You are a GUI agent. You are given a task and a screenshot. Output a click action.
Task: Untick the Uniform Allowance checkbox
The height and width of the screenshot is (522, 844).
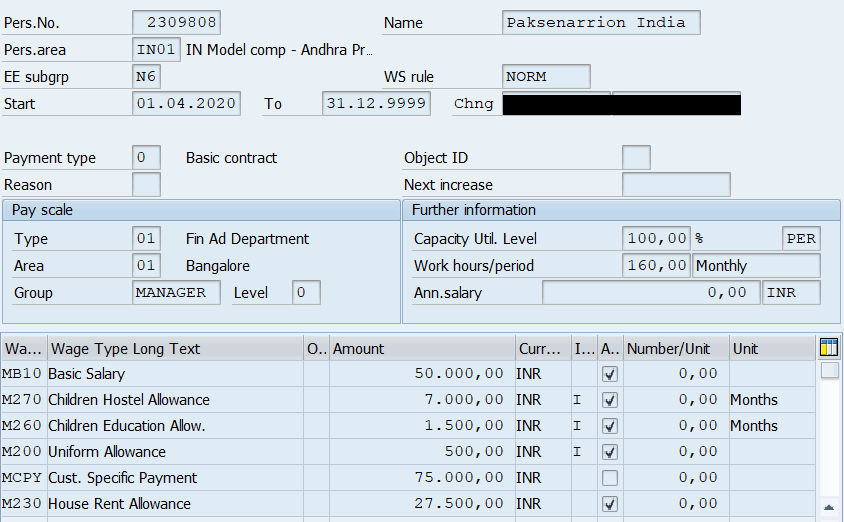[610, 452]
